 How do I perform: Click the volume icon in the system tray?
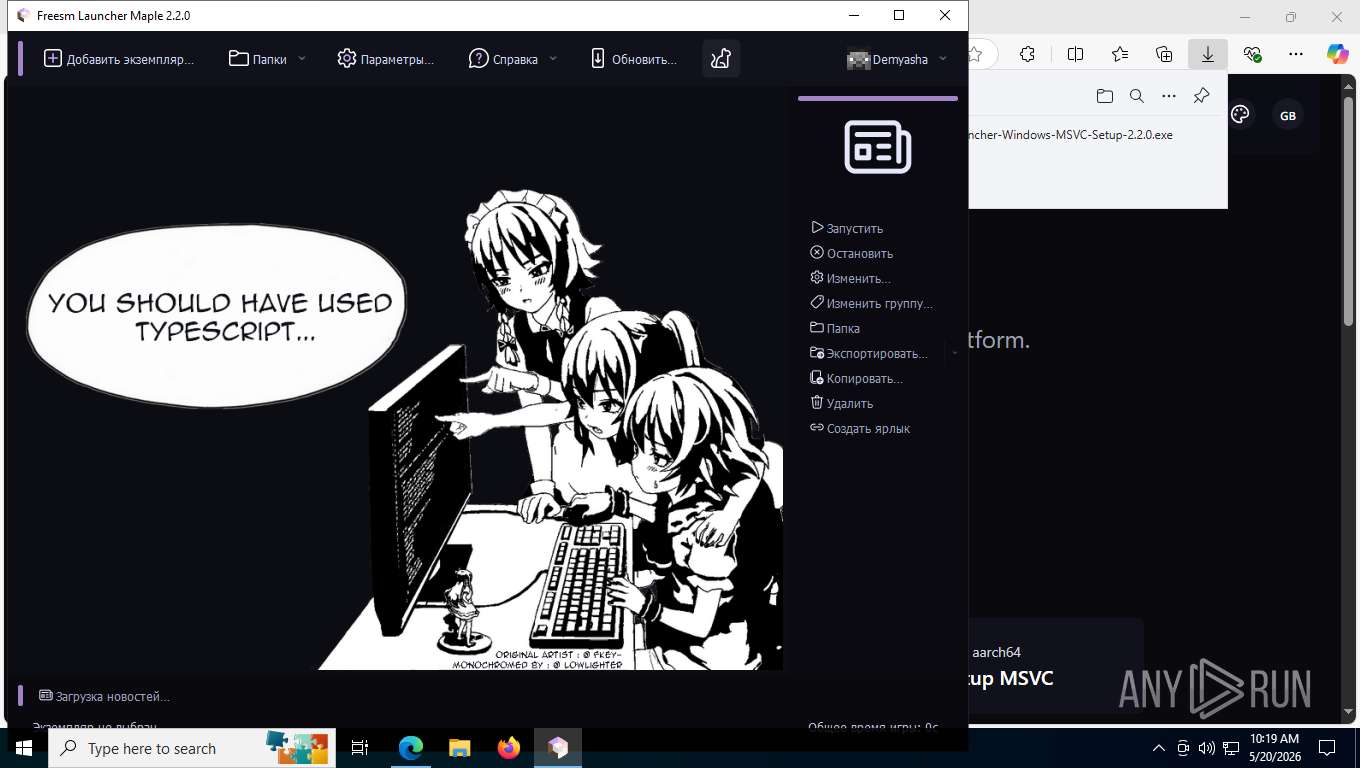[1206, 748]
